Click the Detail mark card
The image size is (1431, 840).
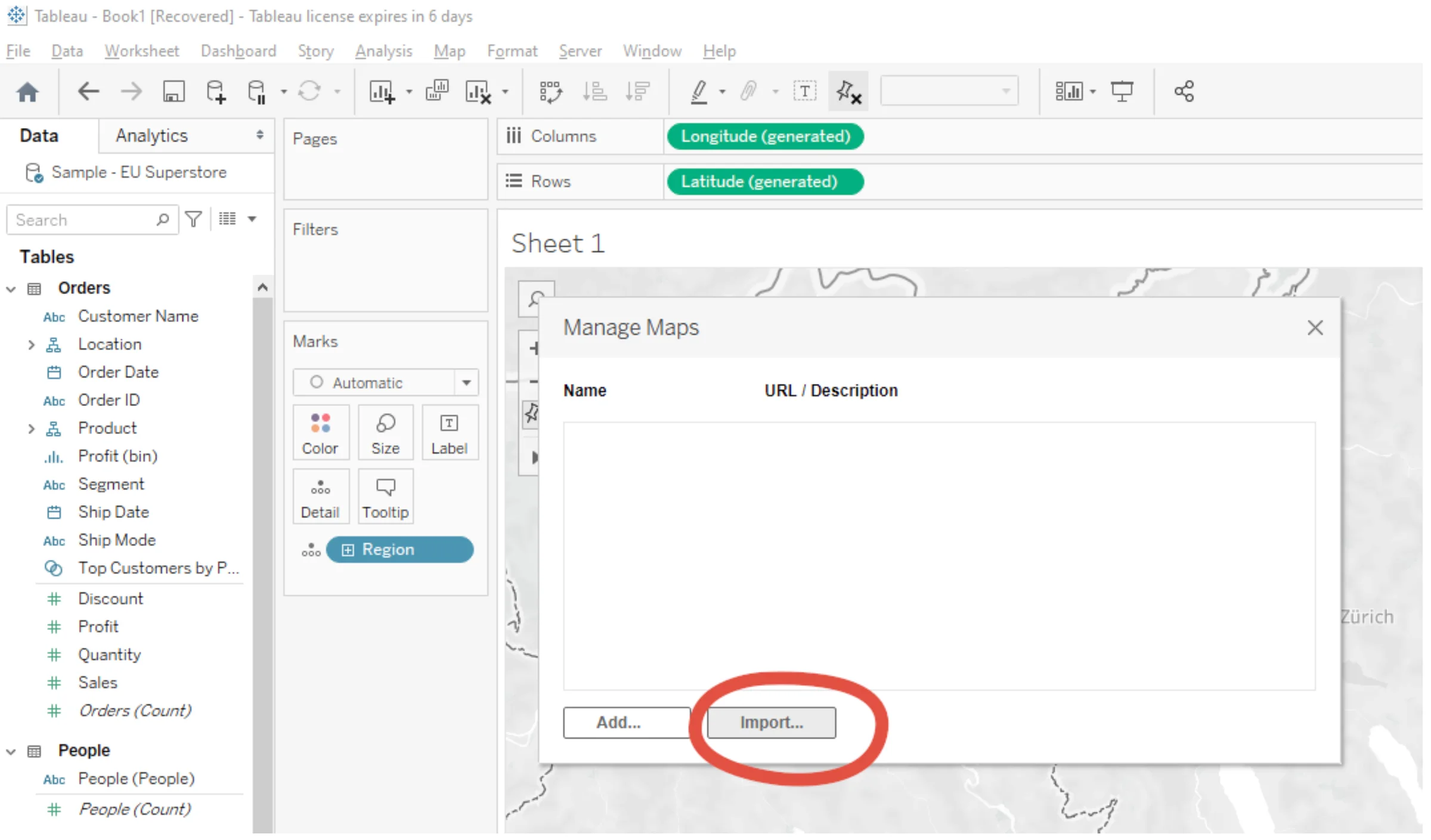point(320,497)
